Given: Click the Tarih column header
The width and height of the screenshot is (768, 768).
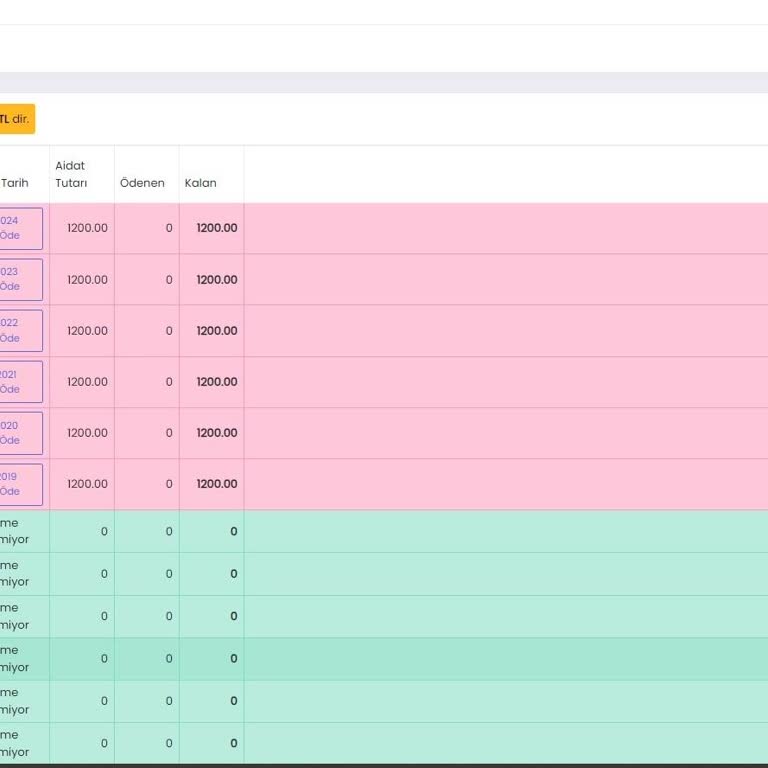Looking at the screenshot, I should click(15, 183).
